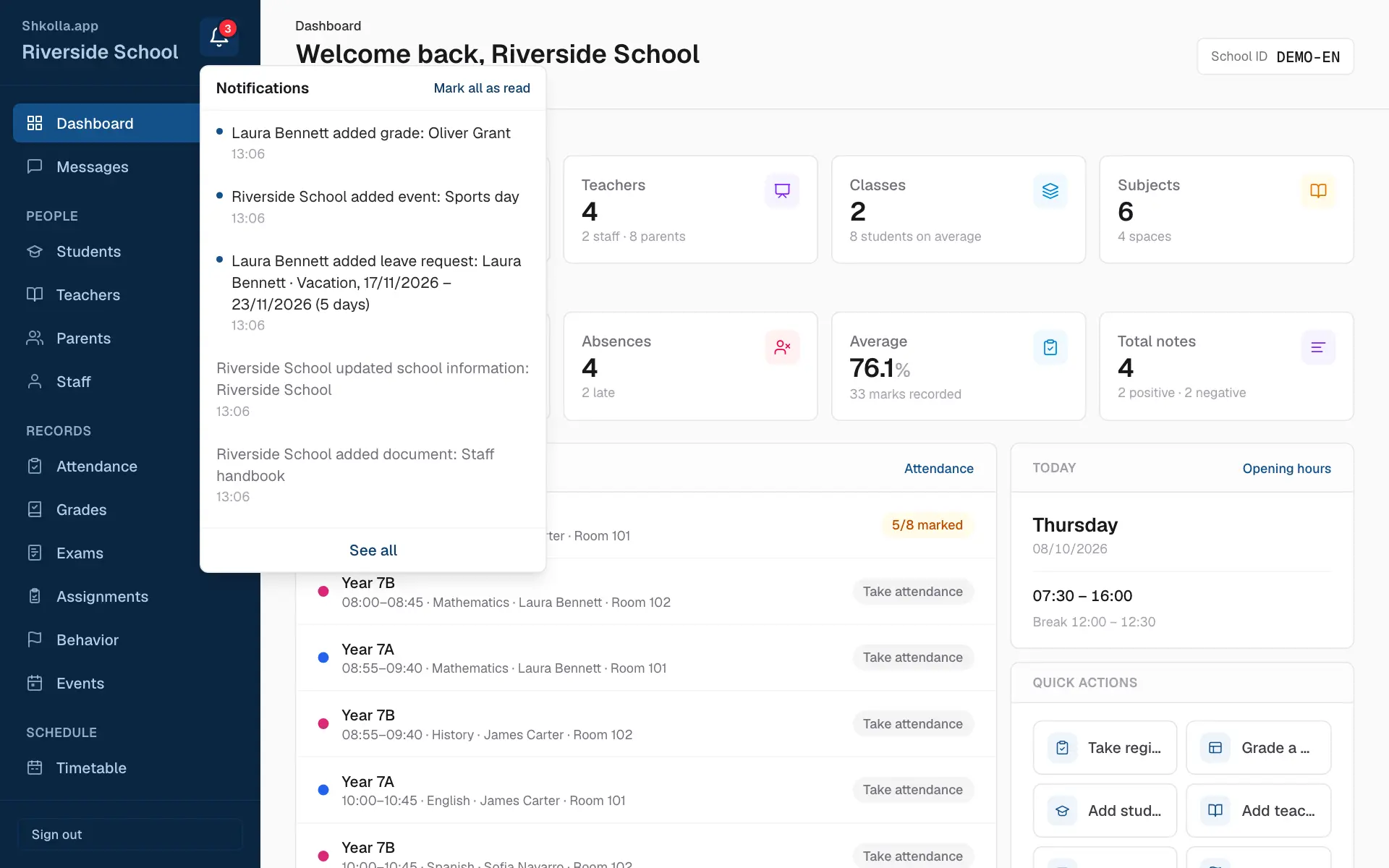Click the Average card clipboard icon
Viewport: 1389px width, 868px height.
[1050, 347]
